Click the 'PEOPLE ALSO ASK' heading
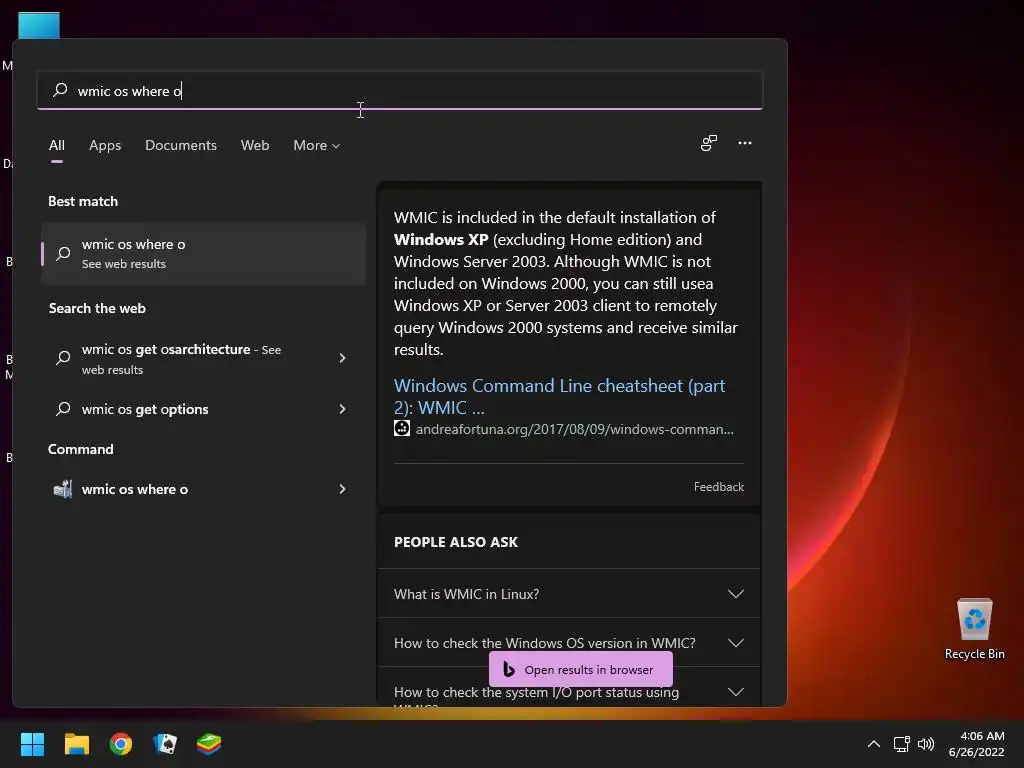Screen dimensions: 1024x768 [x=456, y=542]
